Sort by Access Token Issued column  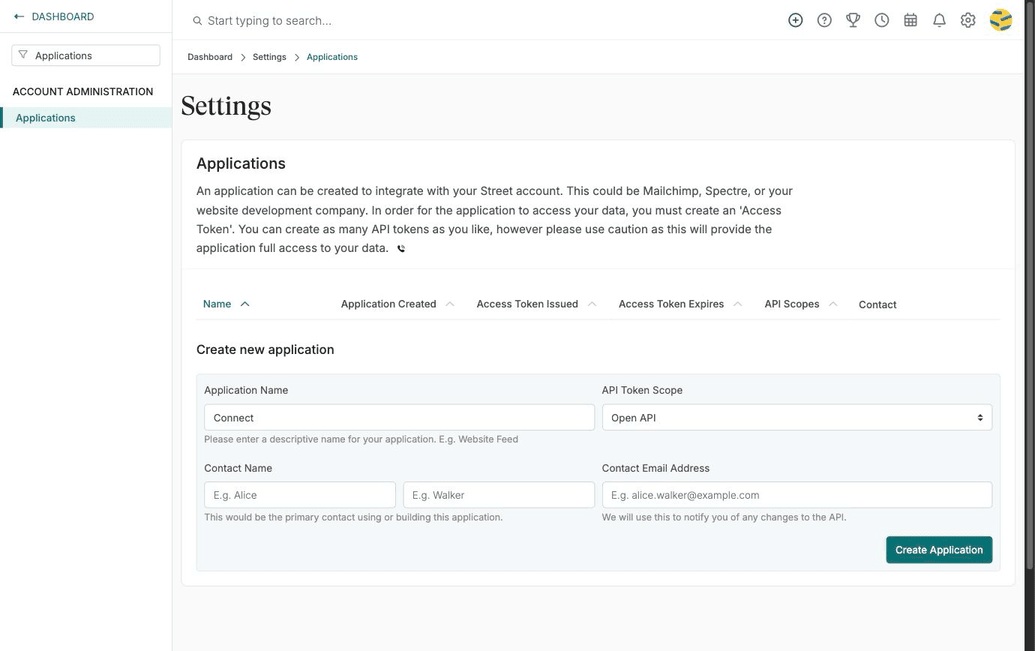click(x=536, y=304)
